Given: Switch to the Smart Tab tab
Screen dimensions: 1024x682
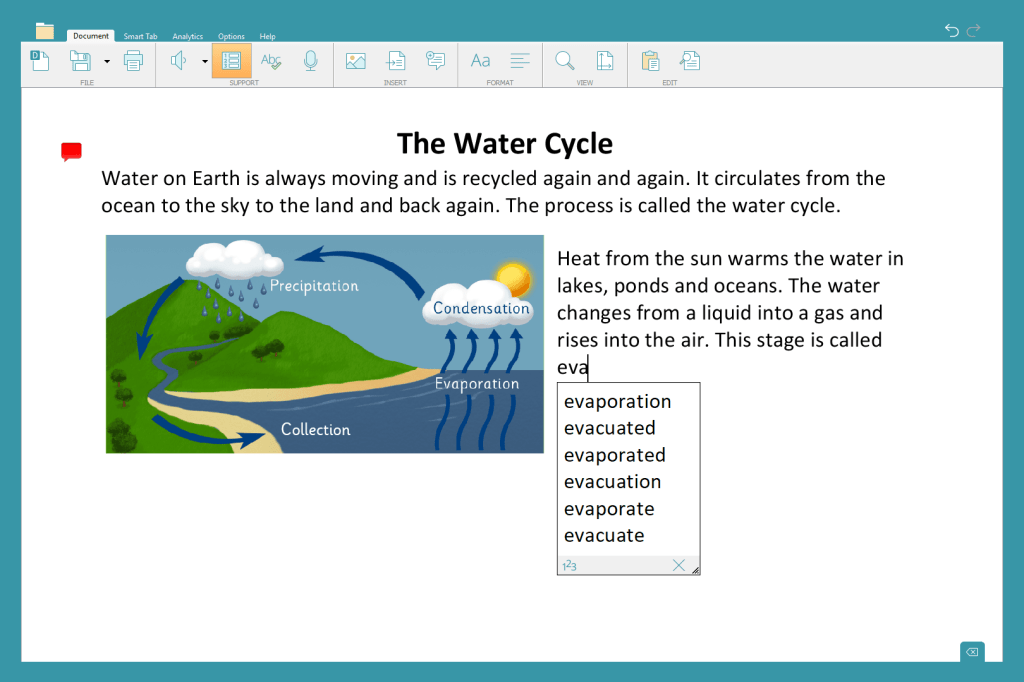Looking at the screenshot, I should (140, 36).
